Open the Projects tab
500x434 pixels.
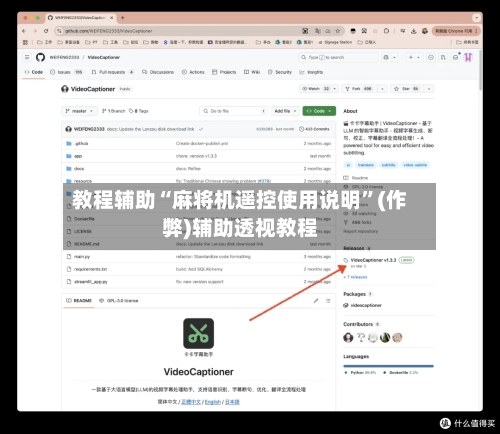click(224, 72)
